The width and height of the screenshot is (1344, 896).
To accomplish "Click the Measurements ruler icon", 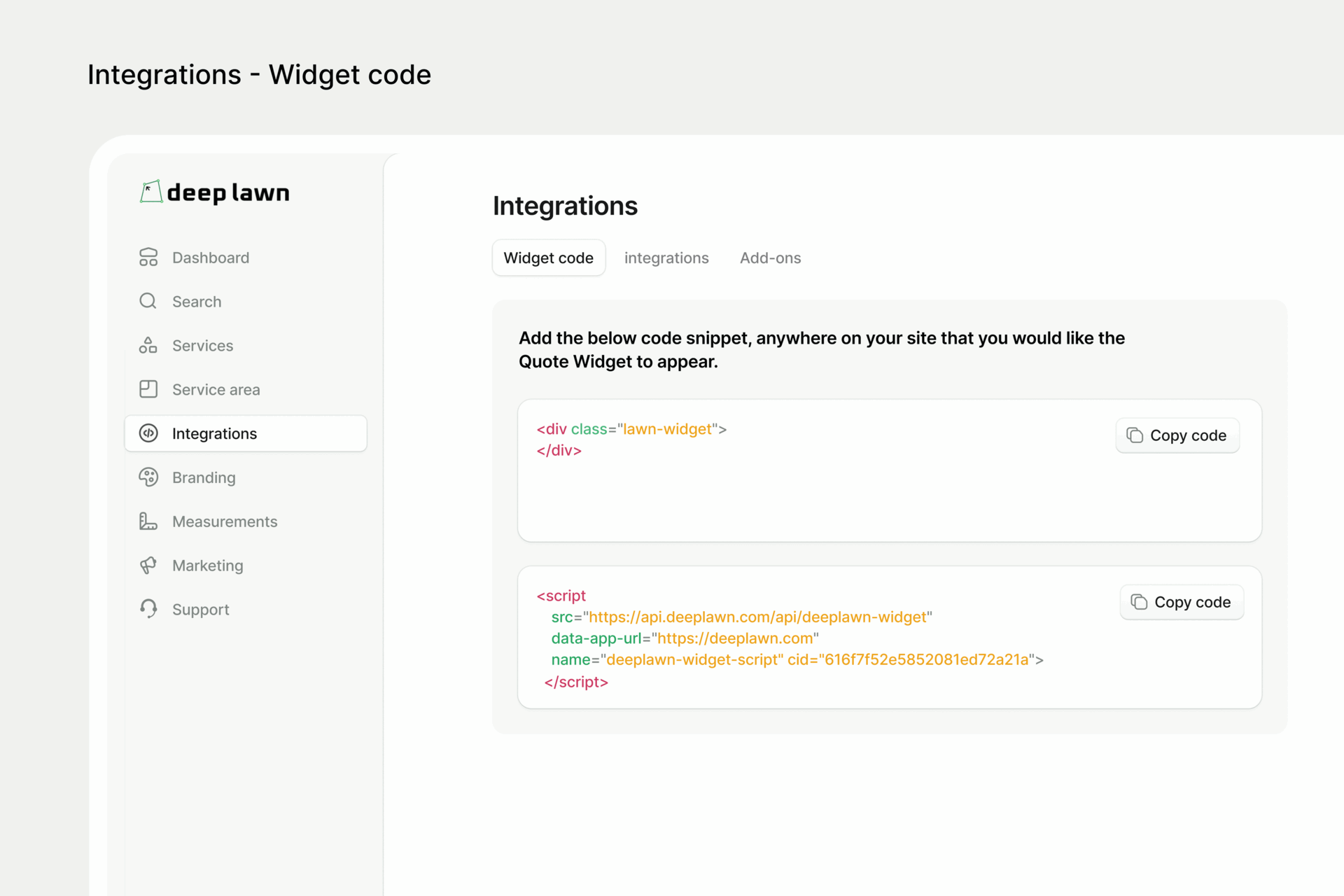I will coord(148,521).
